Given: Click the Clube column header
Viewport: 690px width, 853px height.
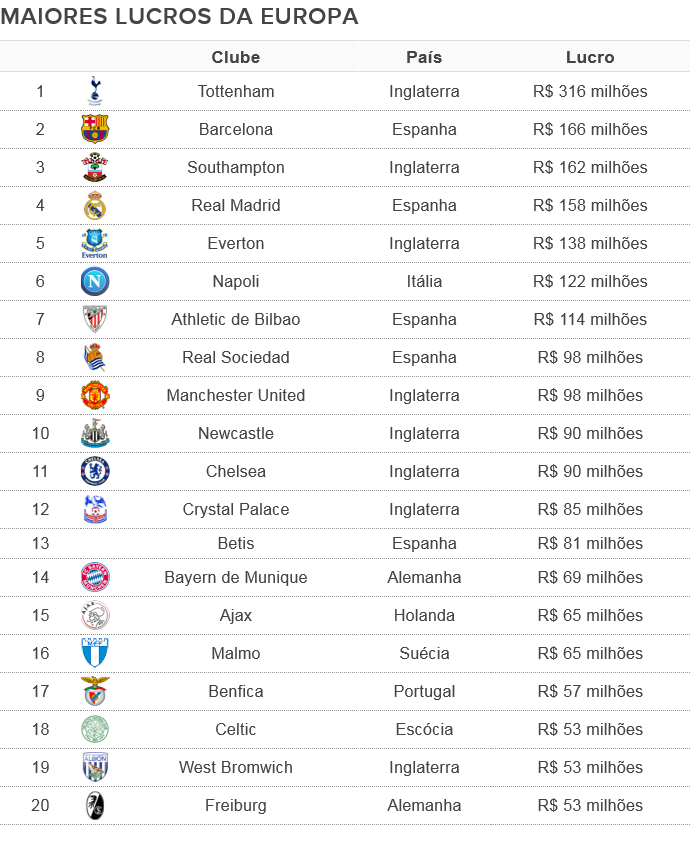Looking at the screenshot, I should coord(236,57).
